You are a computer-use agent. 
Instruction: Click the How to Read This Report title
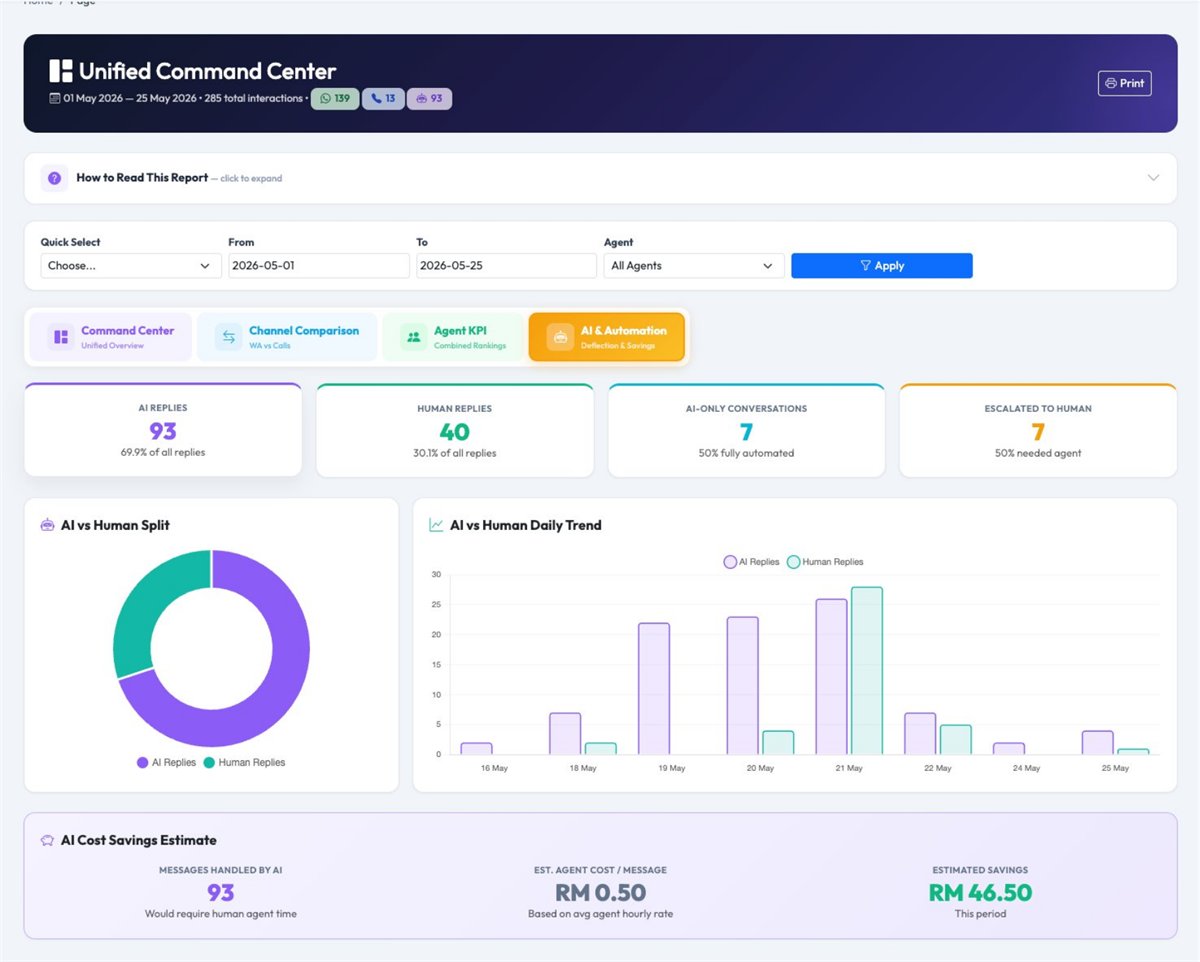click(x=142, y=178)
